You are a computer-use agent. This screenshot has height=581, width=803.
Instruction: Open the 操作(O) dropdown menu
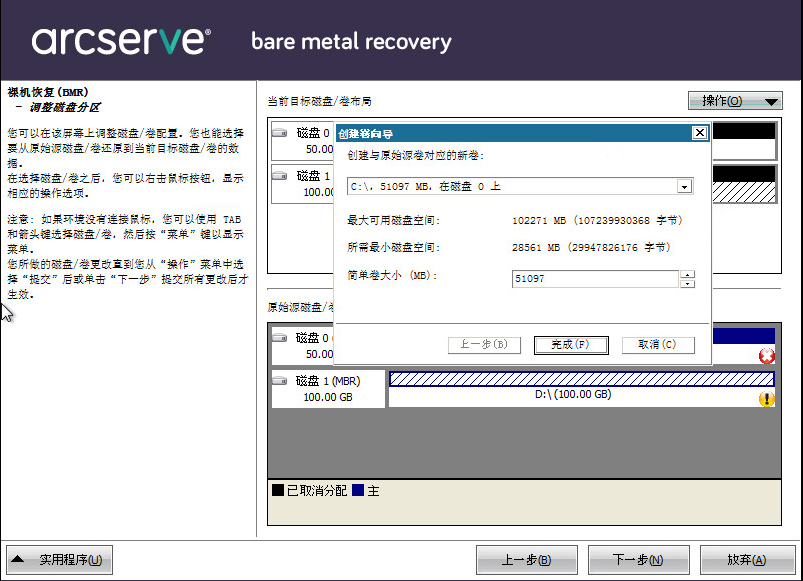tap(735, 101)
